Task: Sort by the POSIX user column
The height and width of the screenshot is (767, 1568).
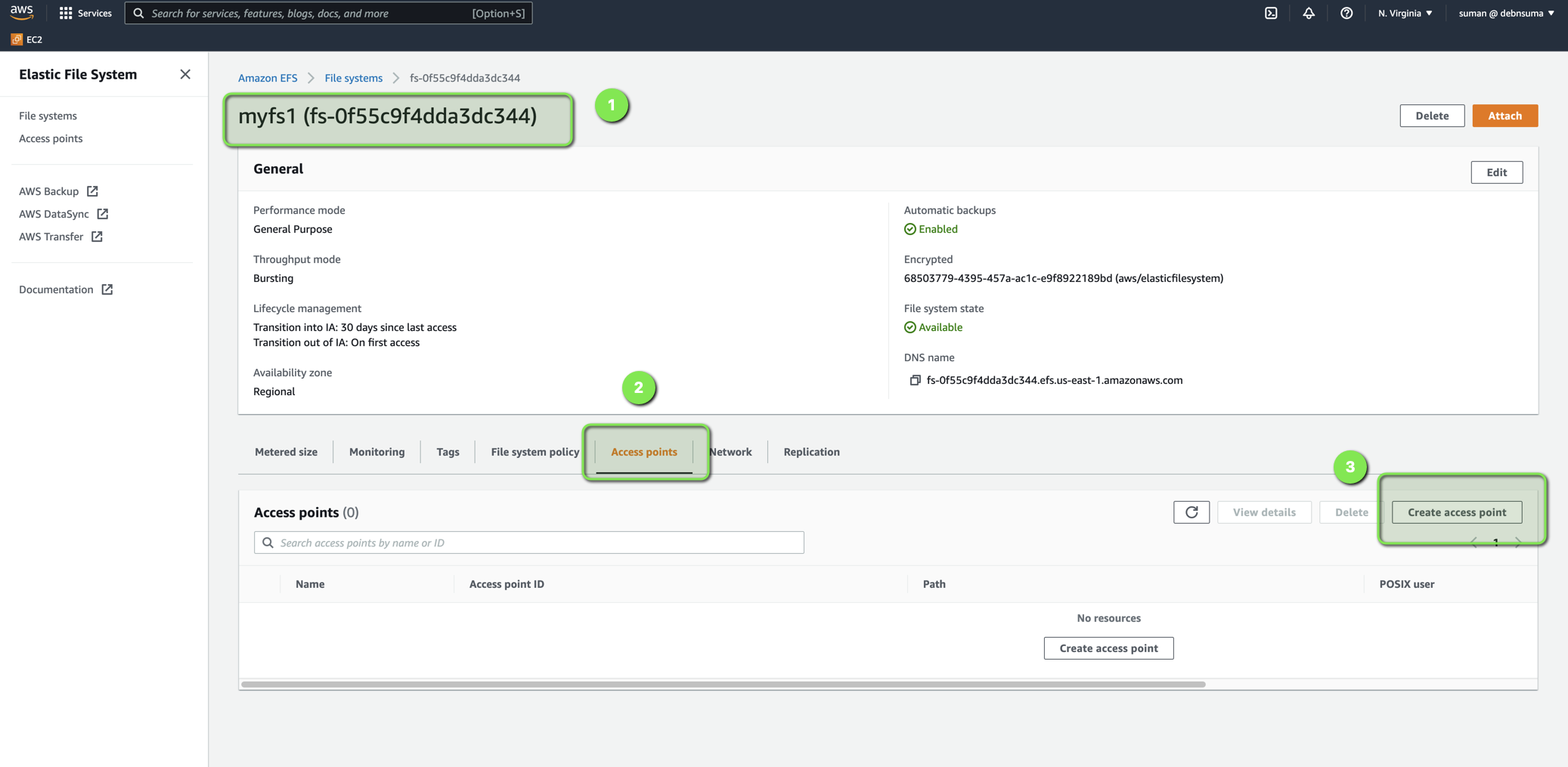Action: 1406,584
